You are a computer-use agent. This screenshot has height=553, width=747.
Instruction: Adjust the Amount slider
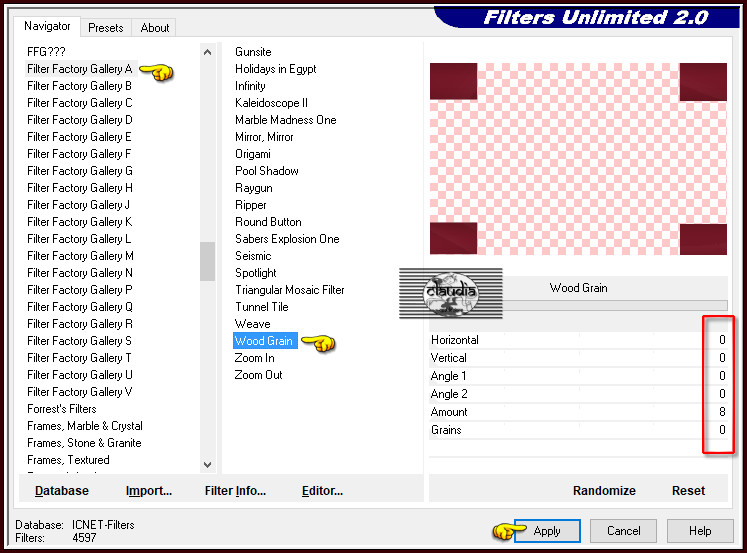click(578, 412)
